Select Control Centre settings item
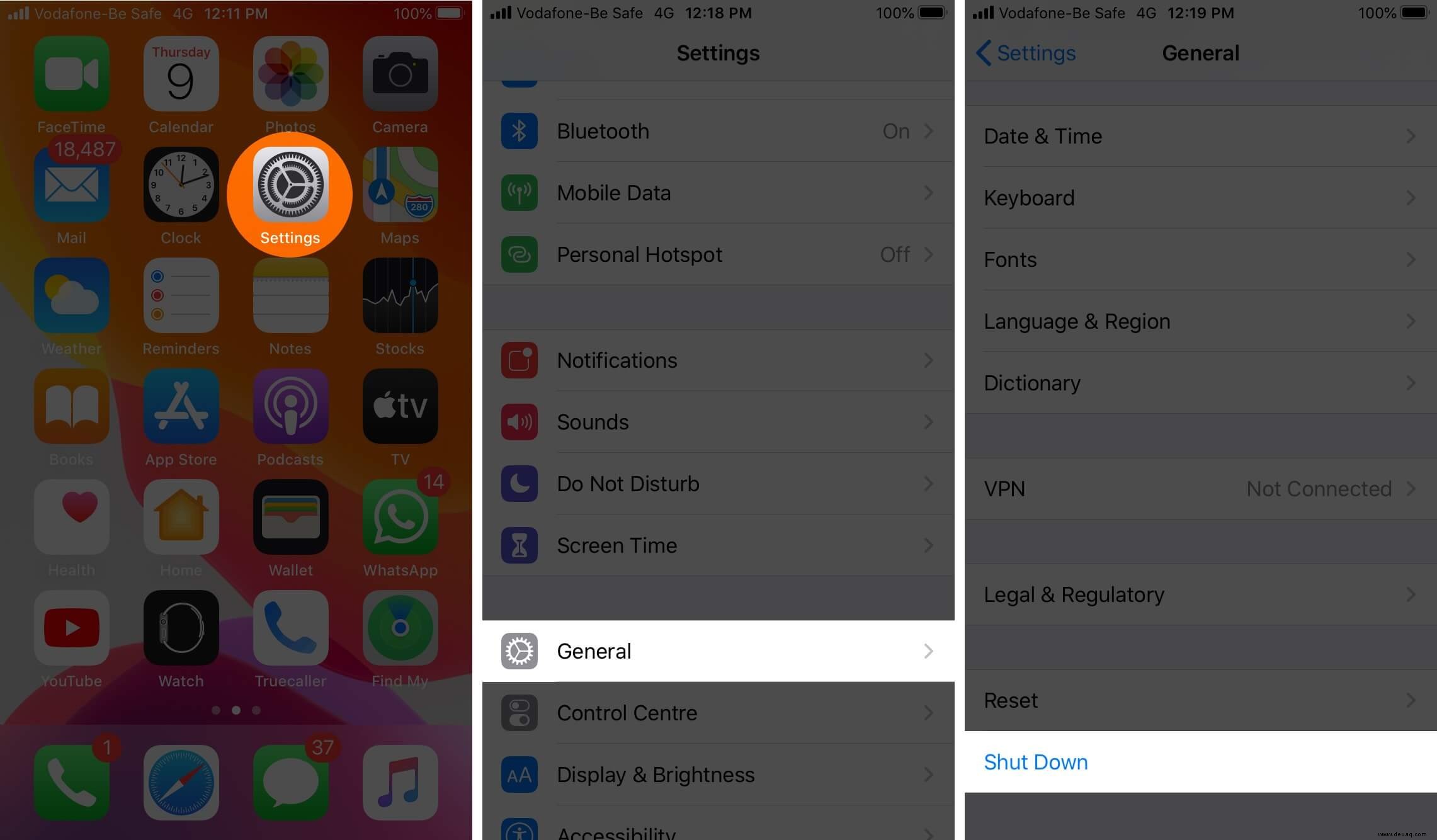Screen dimensions: 1437x840 pos(718,712)
